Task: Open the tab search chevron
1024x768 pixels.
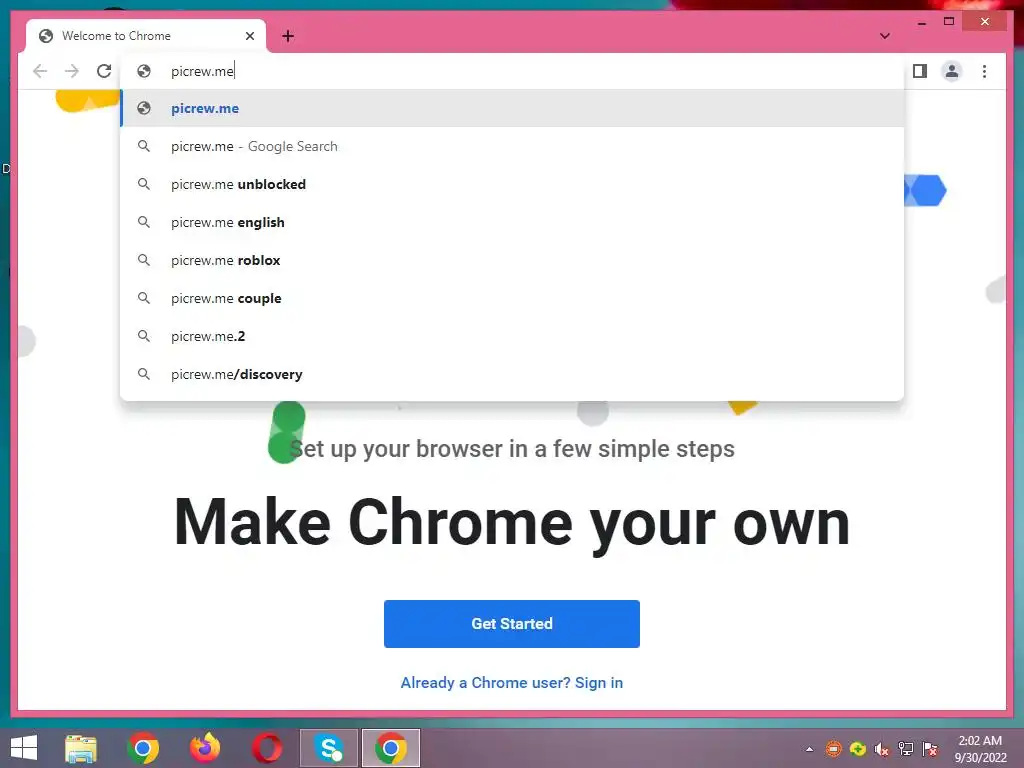Action: pyautogui.click(x=885, y=36)
